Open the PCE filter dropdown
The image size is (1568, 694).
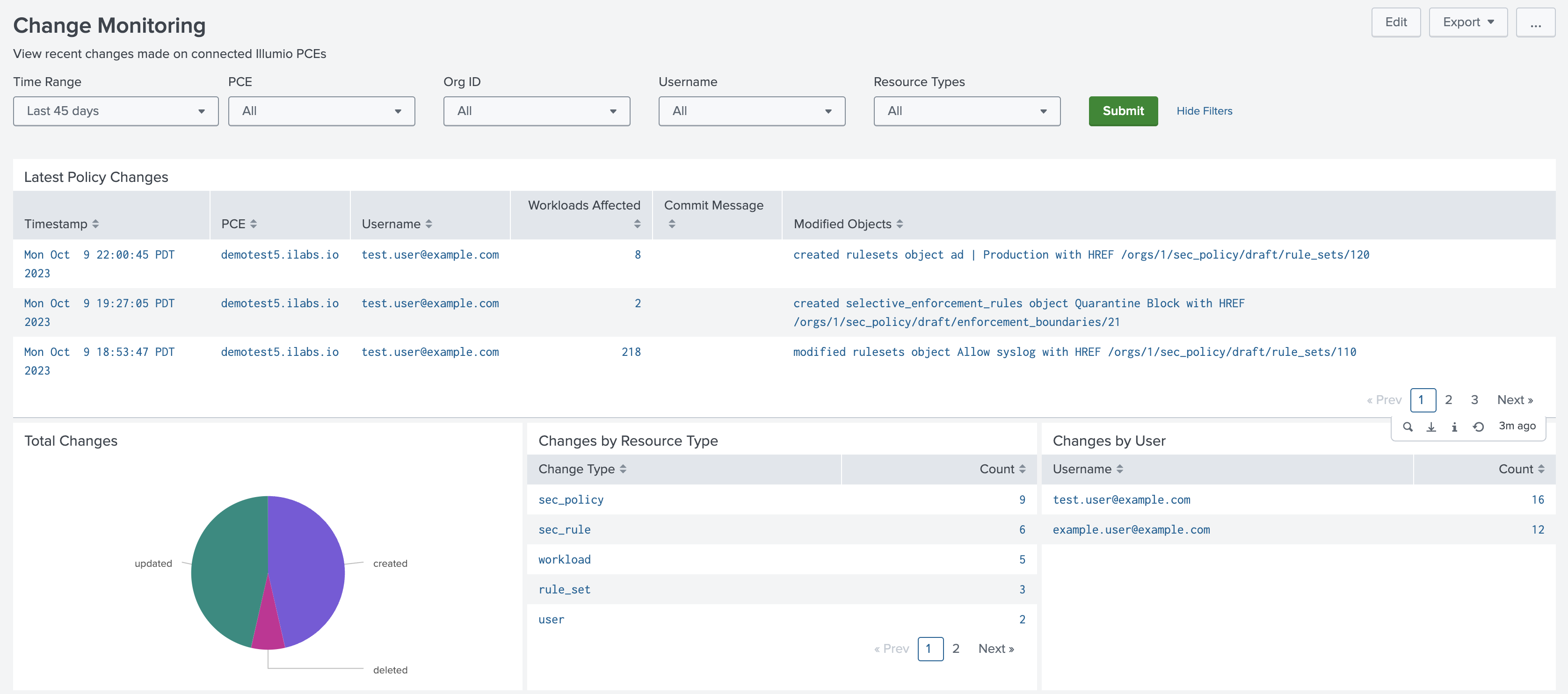[321, 111]
